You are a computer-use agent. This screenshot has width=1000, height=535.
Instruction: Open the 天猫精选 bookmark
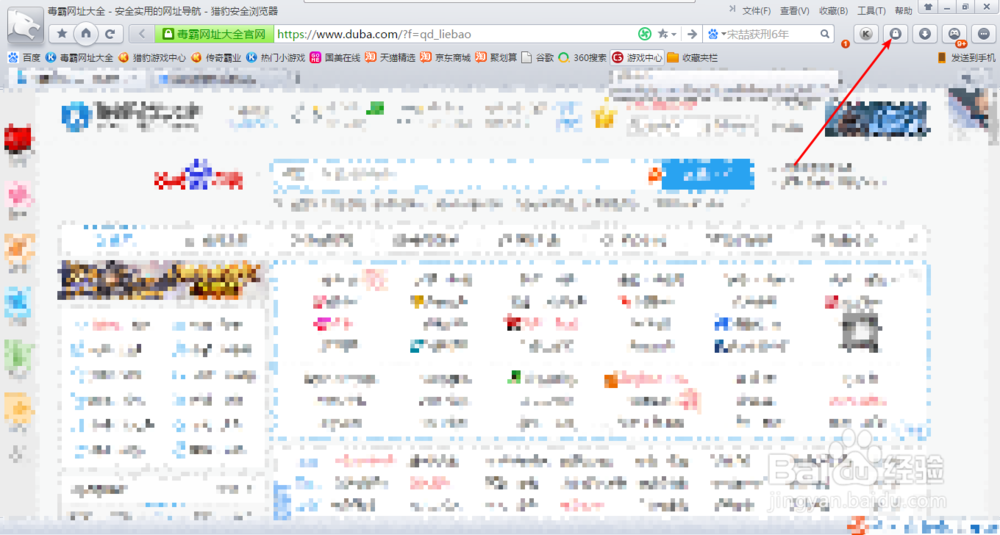pyautogui.click(x=390, y=57)
